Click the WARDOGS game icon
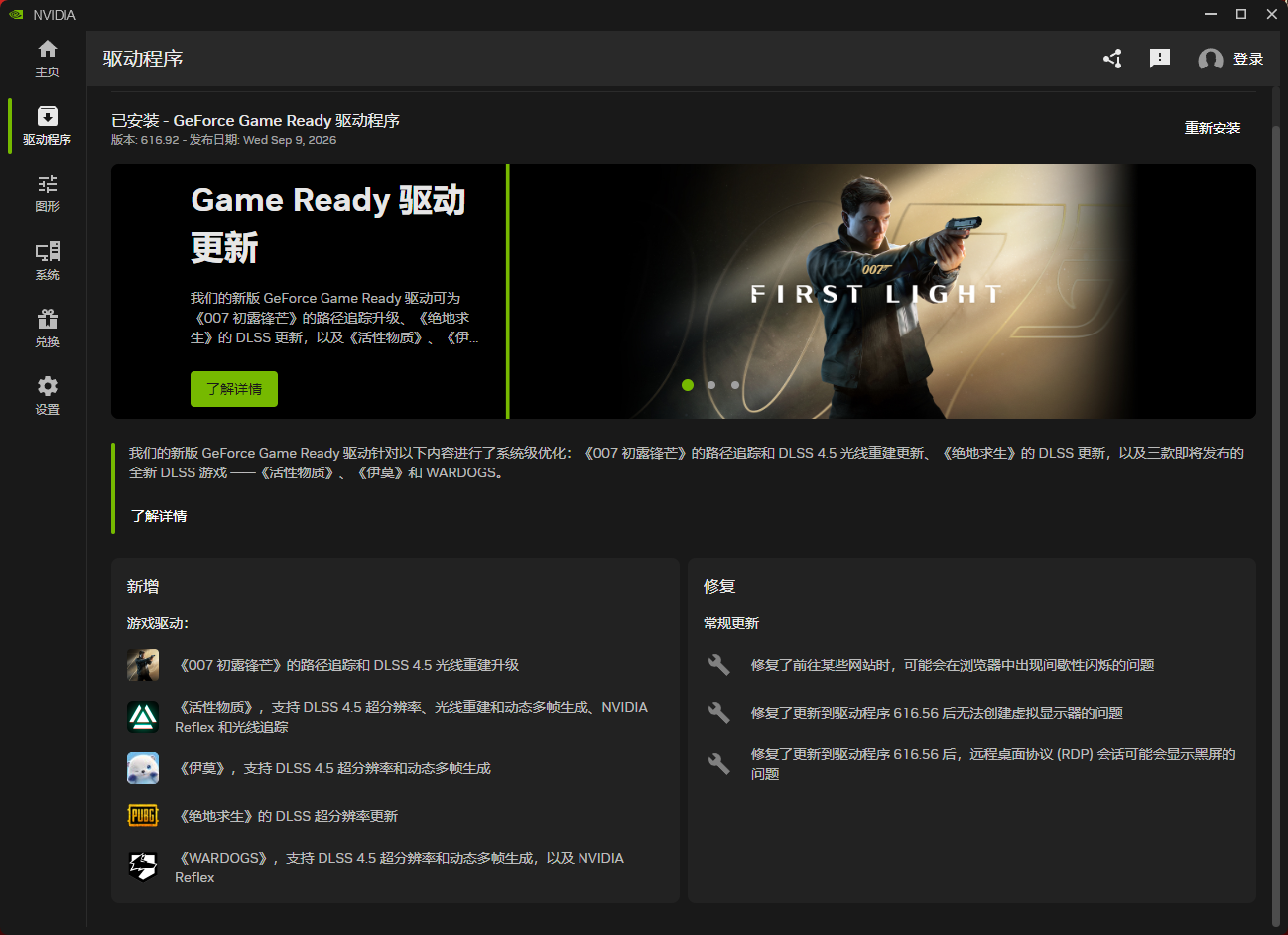The width and height of the screenshot is (1288, 935). pos(143,868)
